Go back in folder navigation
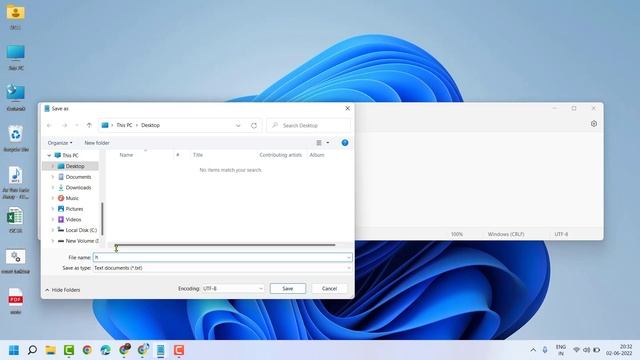 49,125
